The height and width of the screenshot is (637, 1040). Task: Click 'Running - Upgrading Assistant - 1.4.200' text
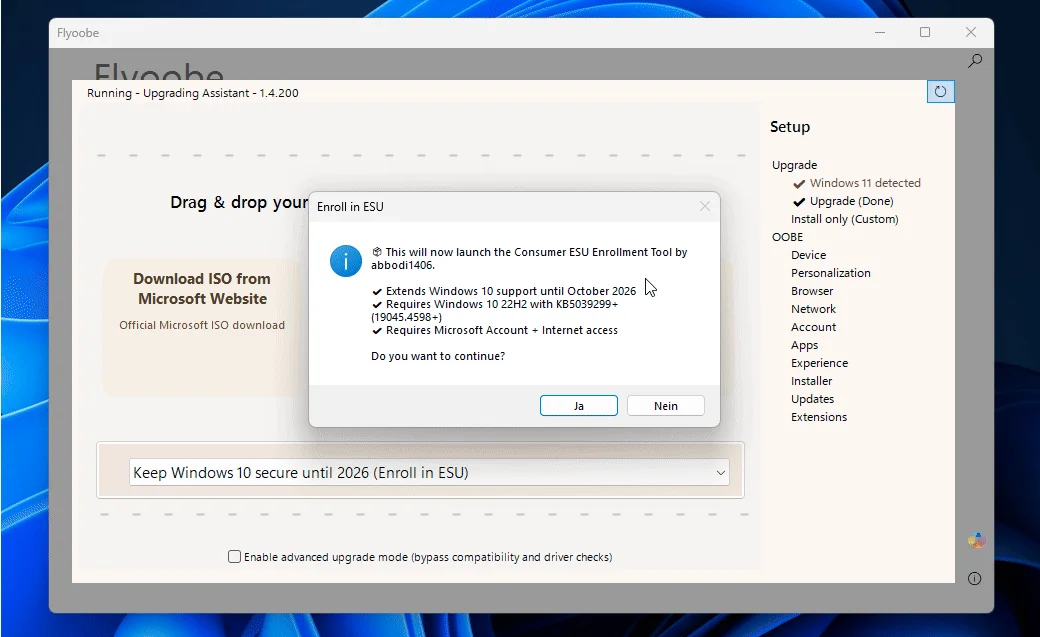tap(192, 93)
